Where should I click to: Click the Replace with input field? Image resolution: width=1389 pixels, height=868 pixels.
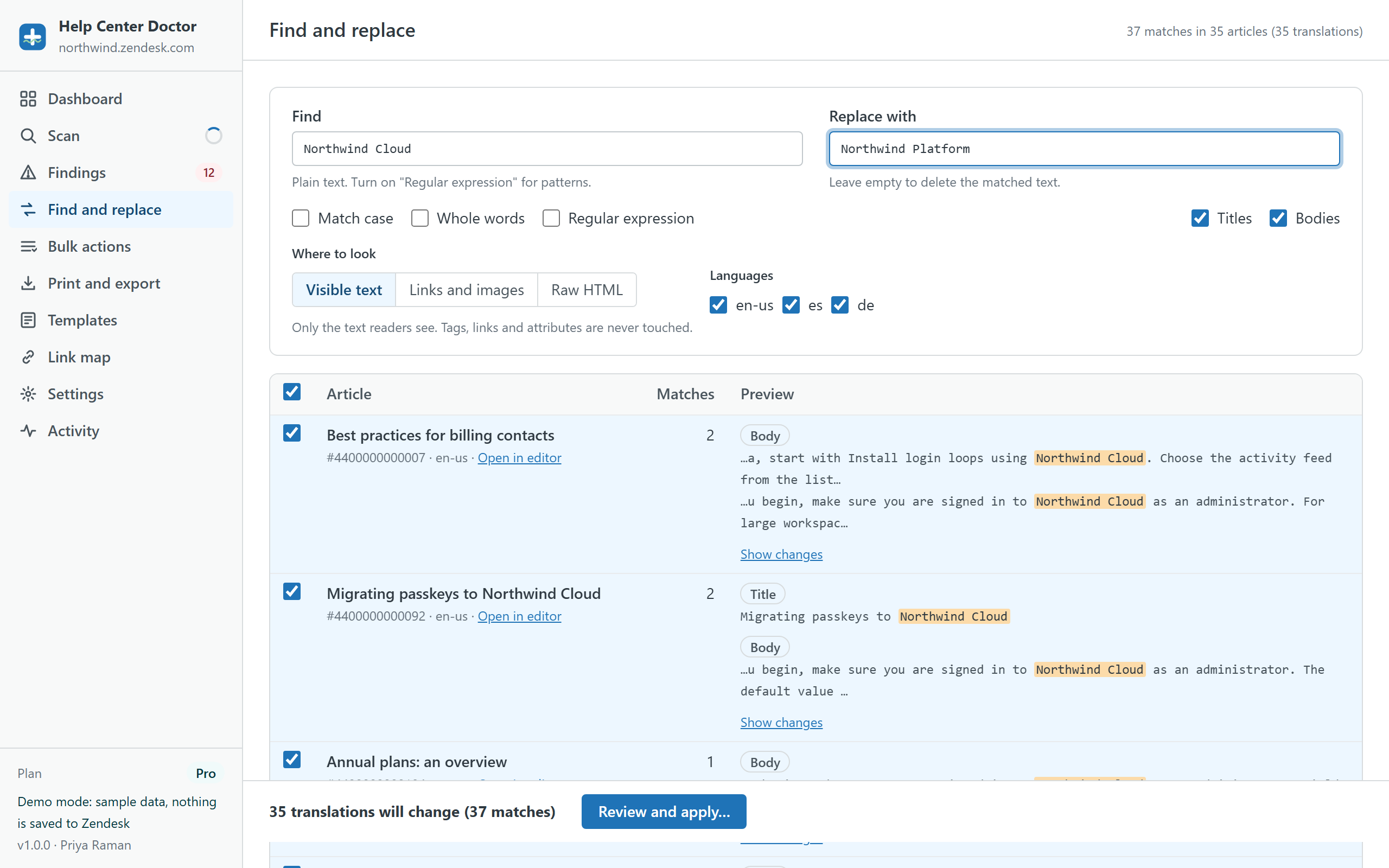click(x=1084, y=149)
